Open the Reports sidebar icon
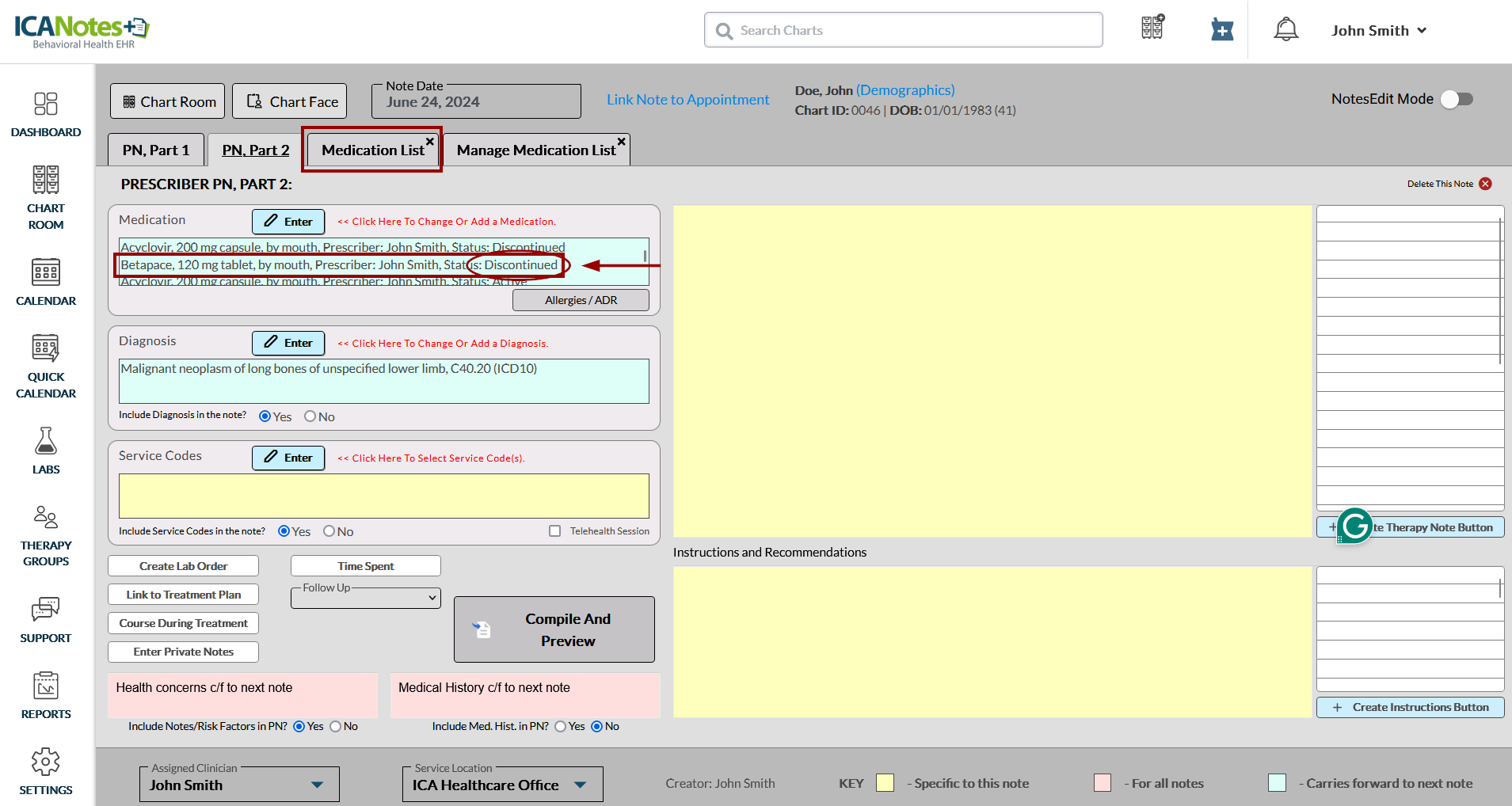The height and width of the screenshot is (806, 1512). pos(46,686)
